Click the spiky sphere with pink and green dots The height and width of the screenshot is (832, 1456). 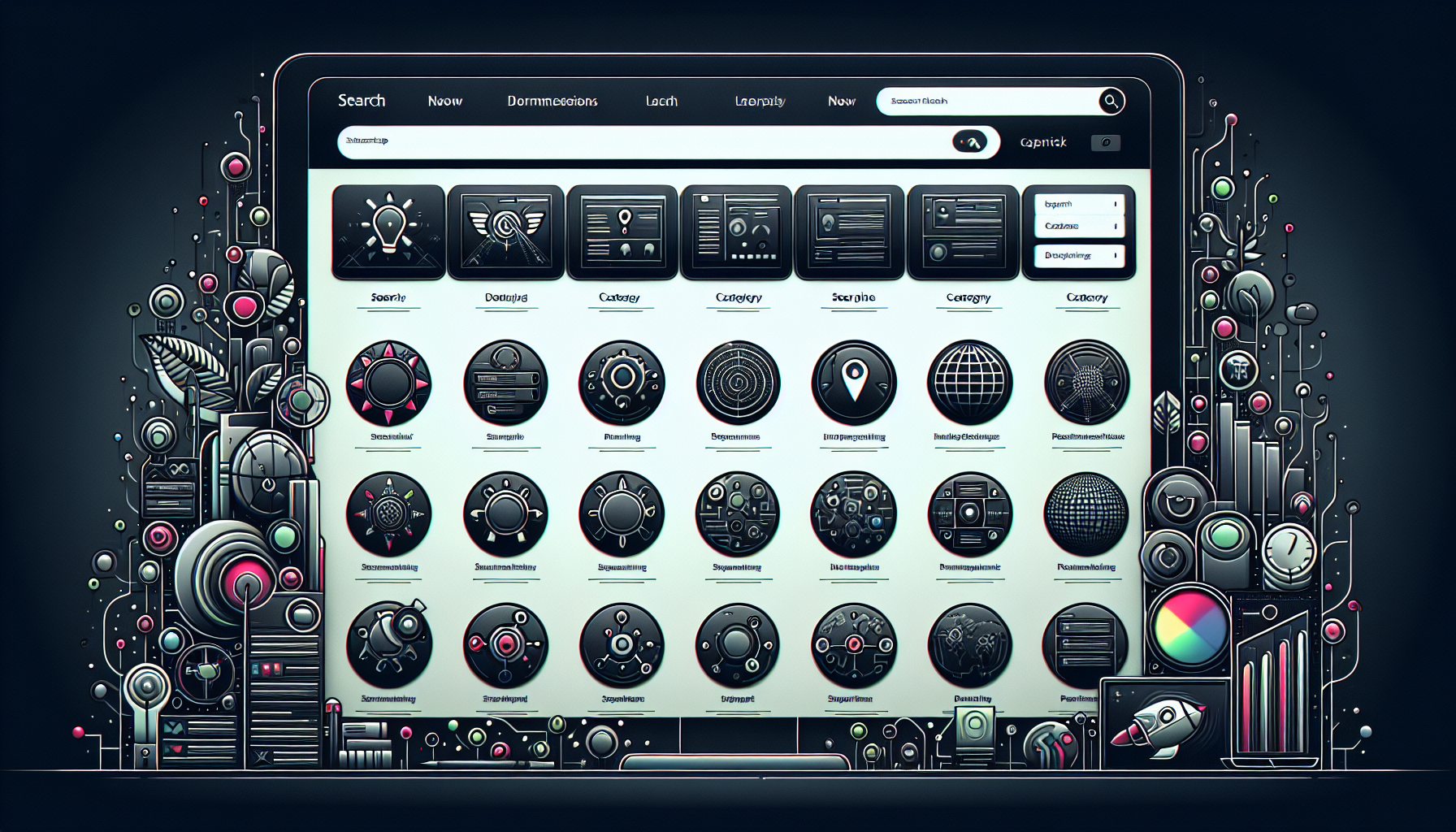click(388, 514)
